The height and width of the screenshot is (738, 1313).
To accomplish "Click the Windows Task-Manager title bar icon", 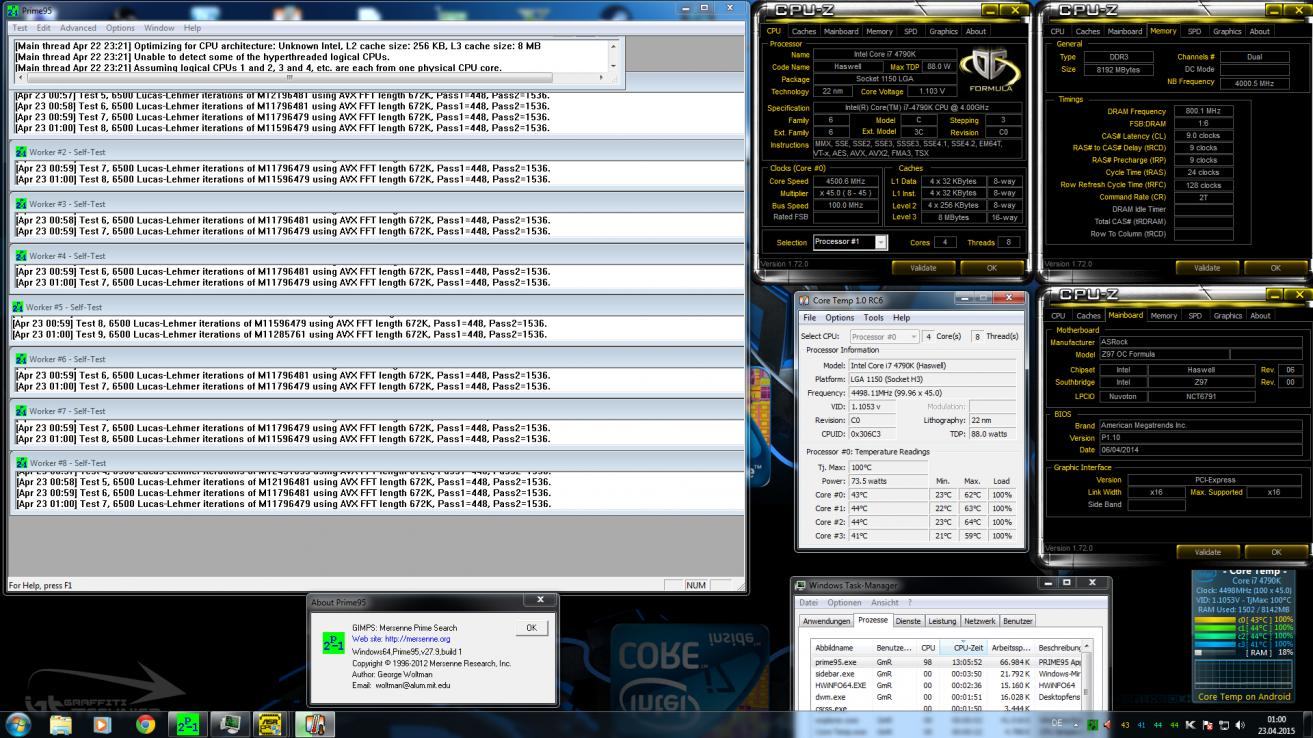I will tap(800, 585).
